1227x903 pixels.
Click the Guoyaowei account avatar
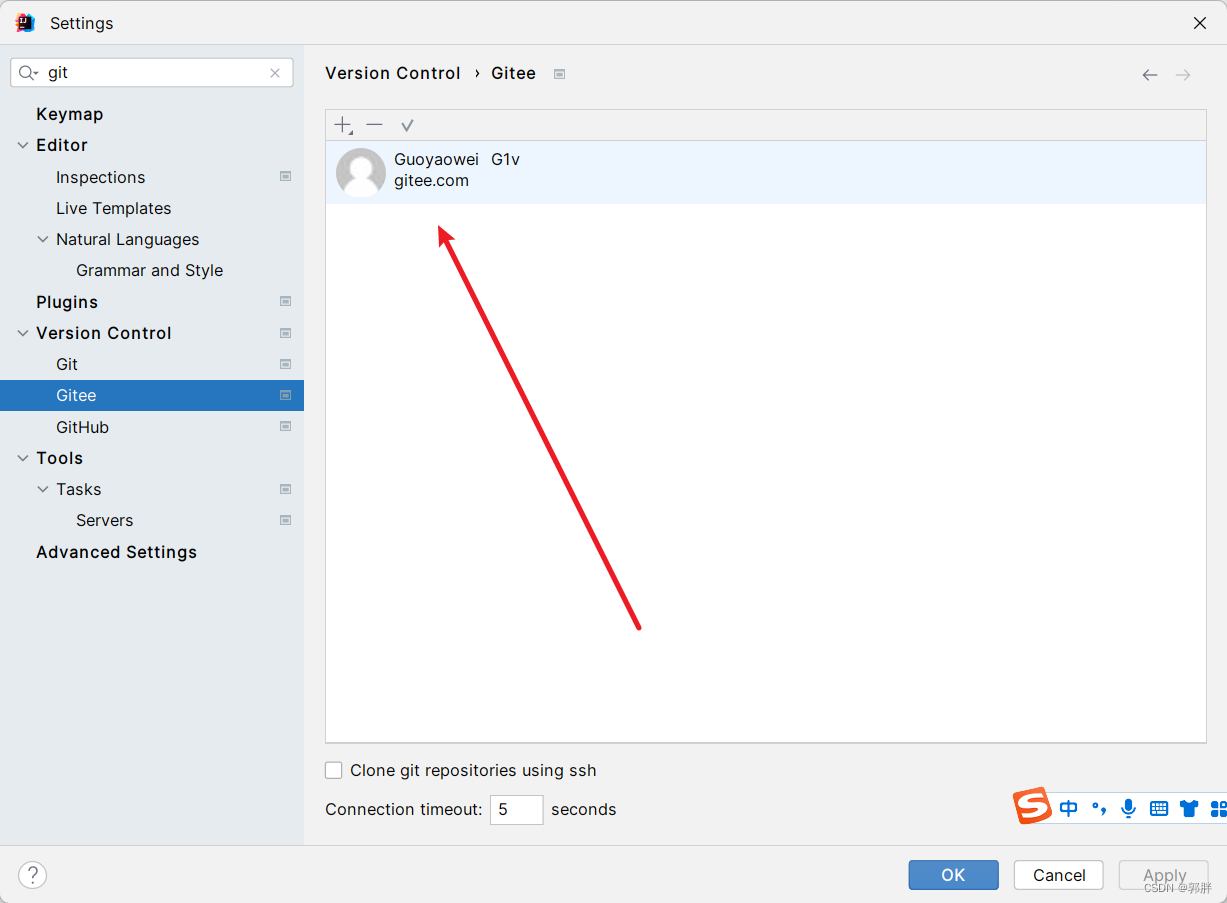coord(360,173)
